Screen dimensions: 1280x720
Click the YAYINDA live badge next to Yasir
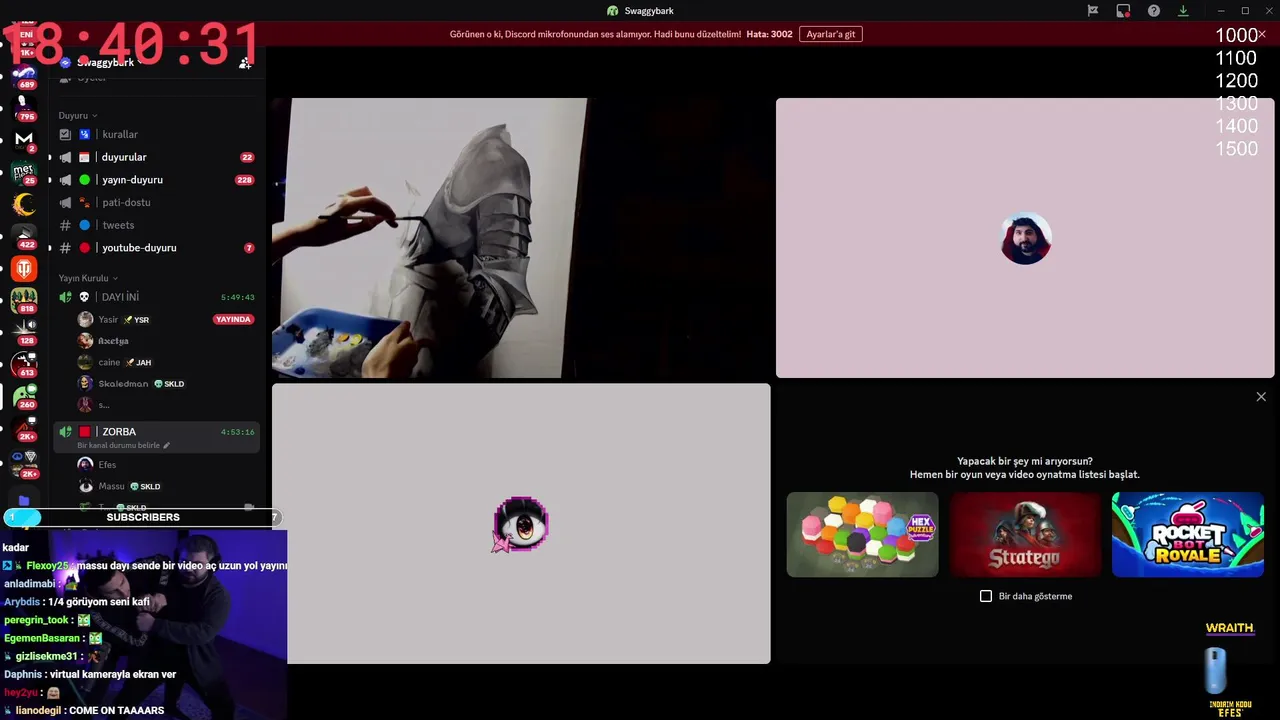tap(233, 319)
